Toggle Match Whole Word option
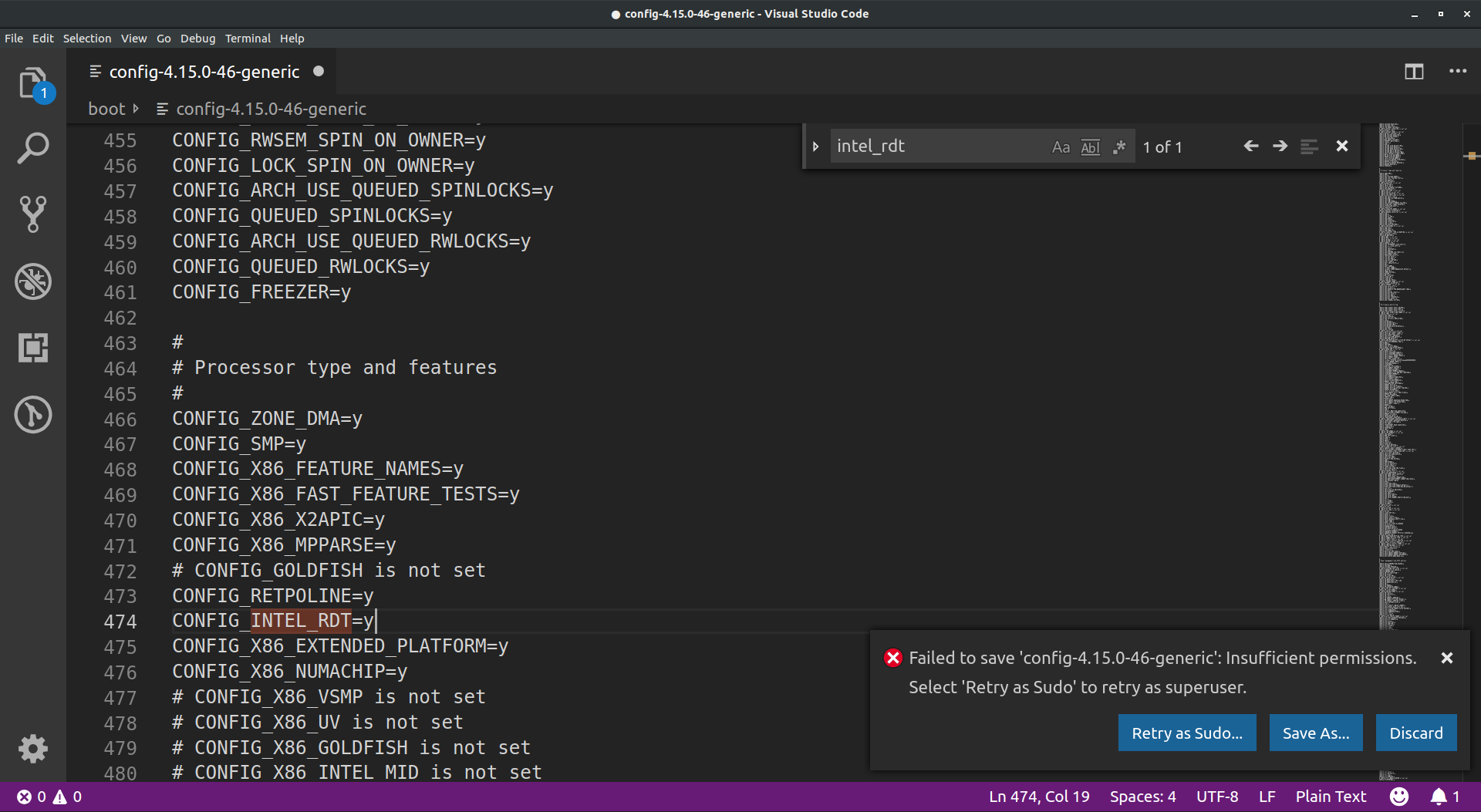The height and width of the screenshot is (812, 1481). (x=1090, y=147)
